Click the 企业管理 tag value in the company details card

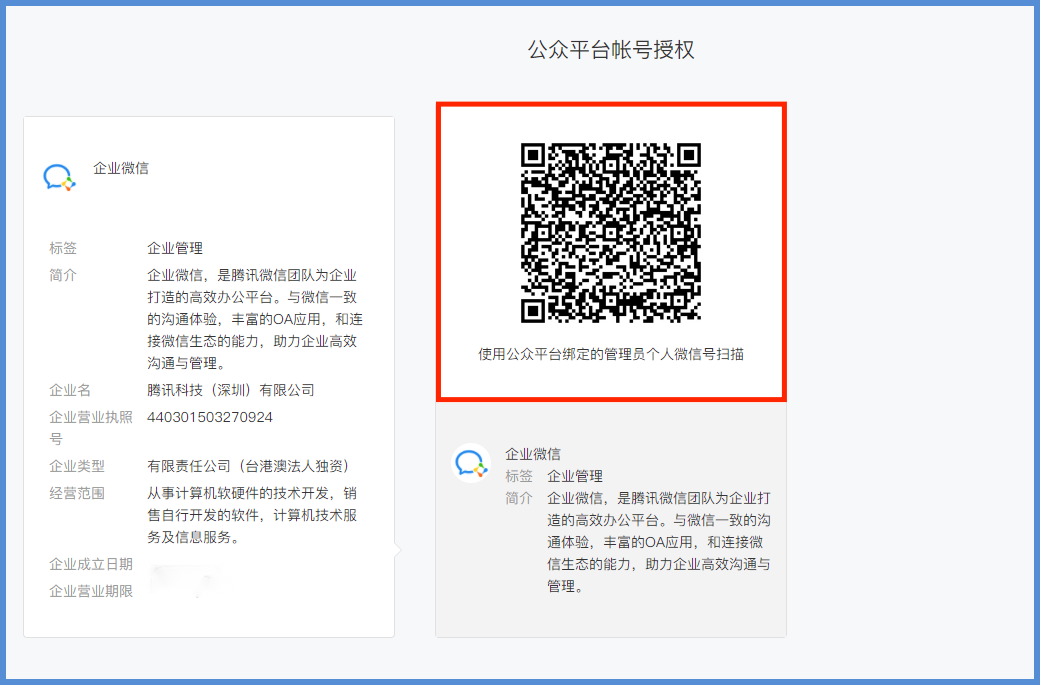174,248
